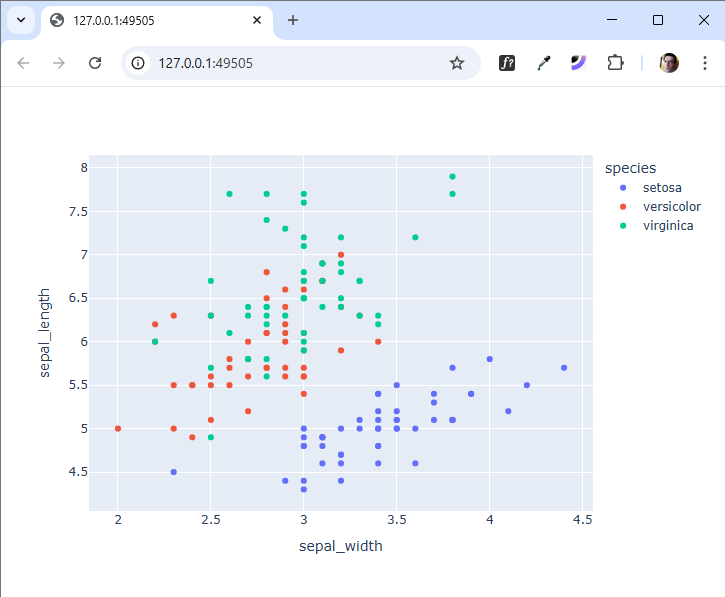725x597 pixels.
Task: Expand the tab search dropdown arrow
Action: click(20, 20)
